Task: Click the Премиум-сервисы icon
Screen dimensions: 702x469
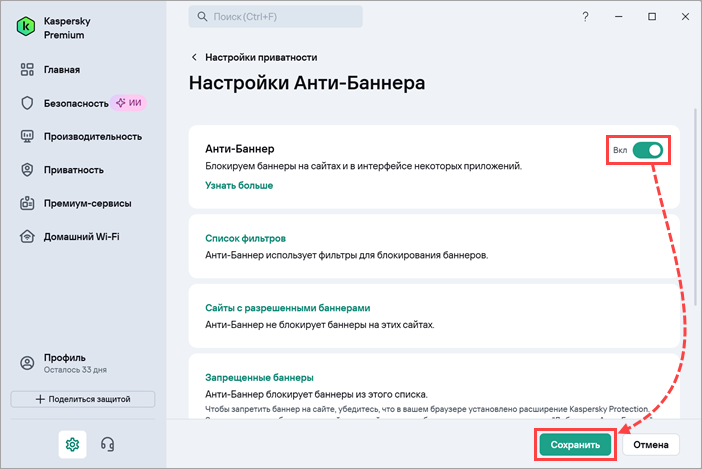Action: pos(27,203)
